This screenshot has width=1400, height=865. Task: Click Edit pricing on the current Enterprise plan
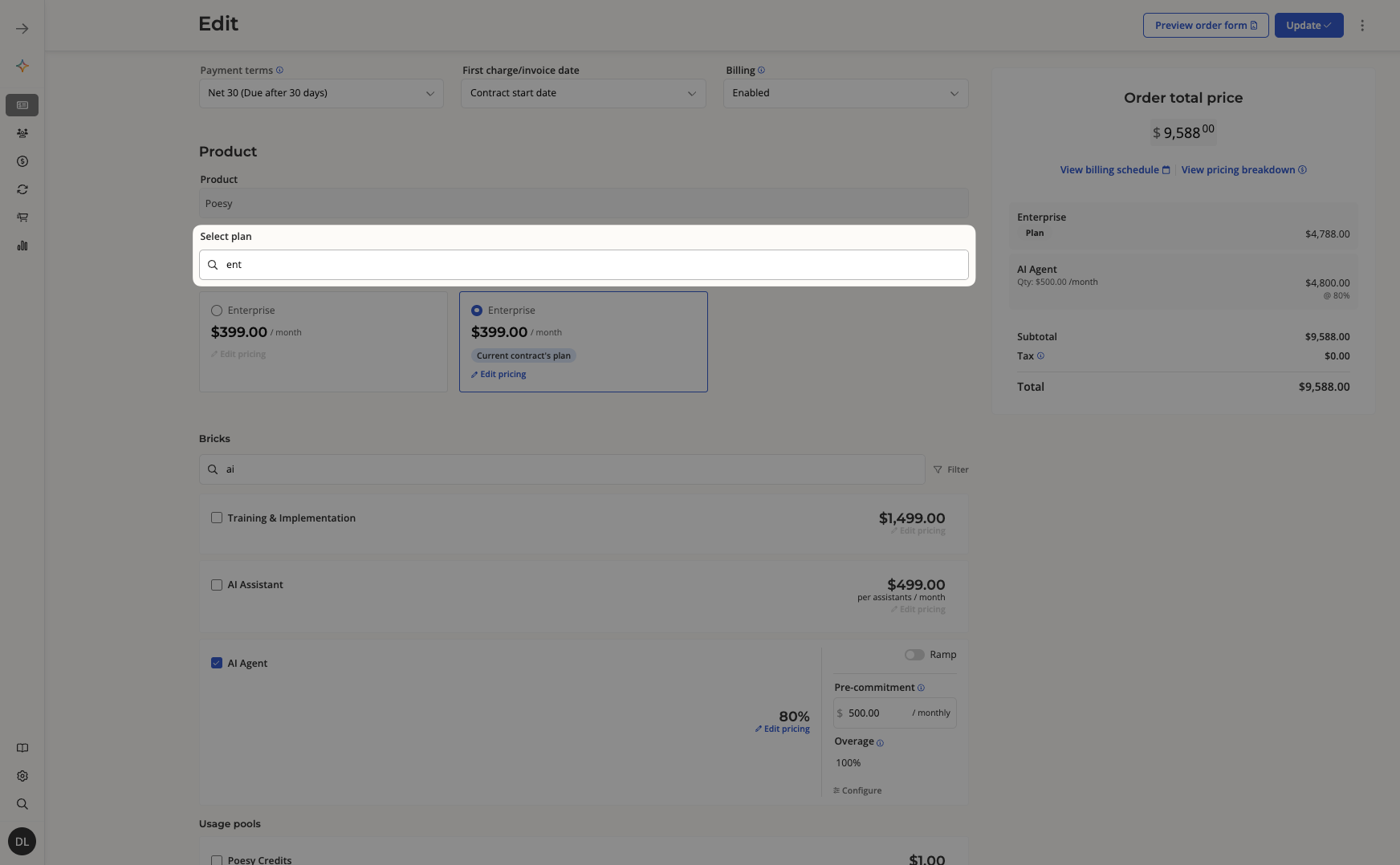pos(499,375)
